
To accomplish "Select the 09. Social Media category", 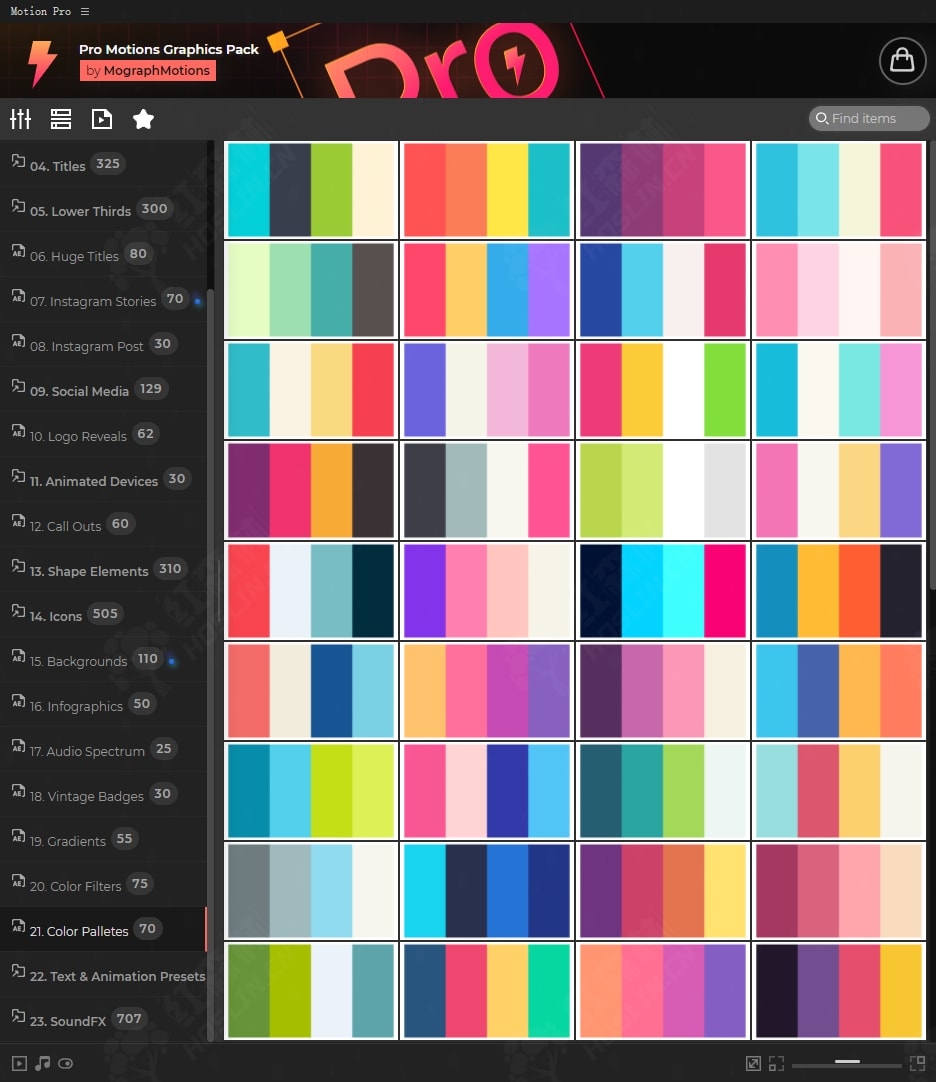I will (x=104, y=389).
